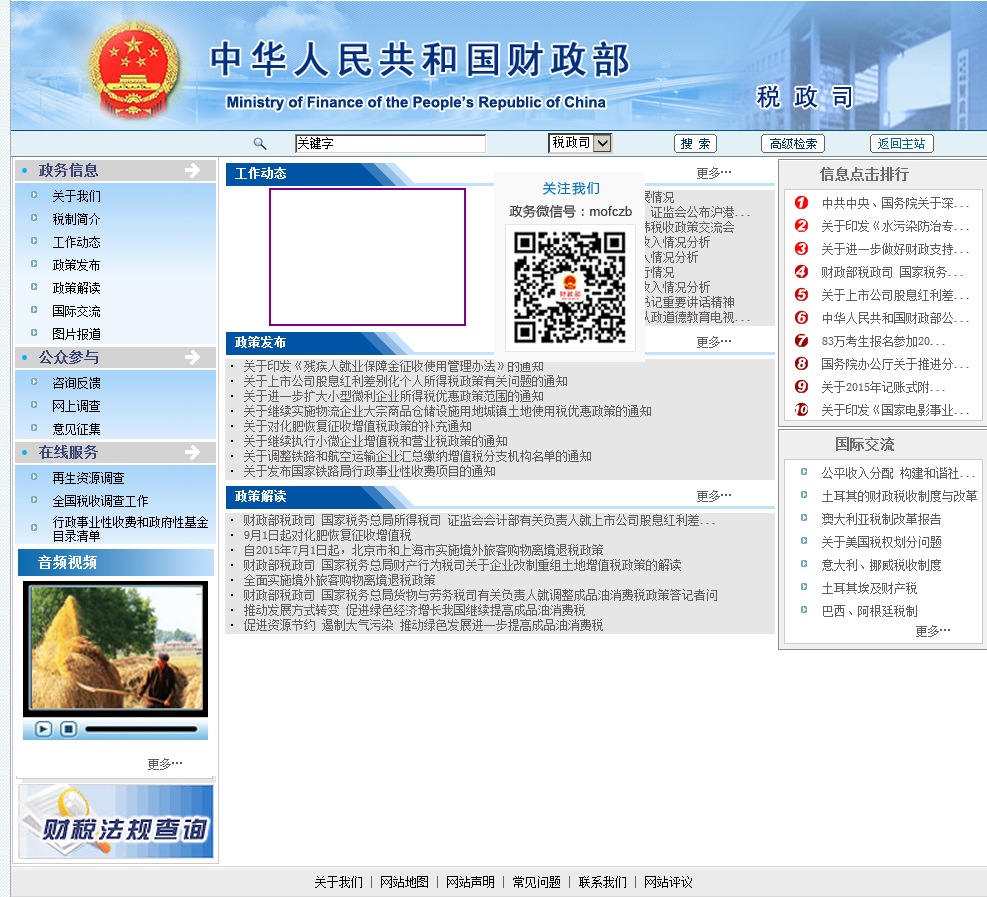Open 全面实施境外旅客购物离境退税政策 article
Viewport: 987px width, 897px height.
(x=339, y=580)
